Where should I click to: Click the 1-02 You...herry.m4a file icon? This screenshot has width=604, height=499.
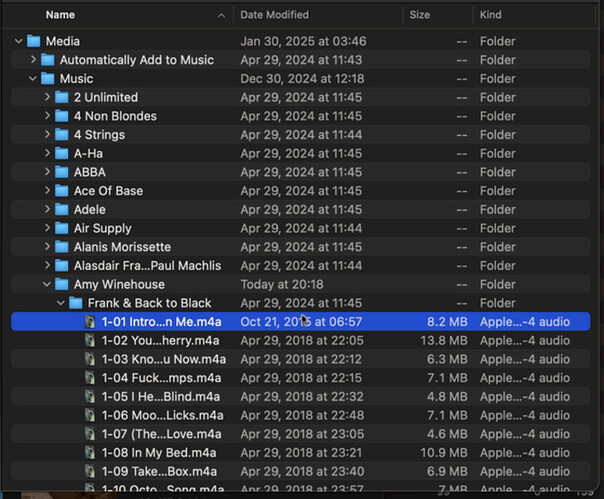[90, 340]
